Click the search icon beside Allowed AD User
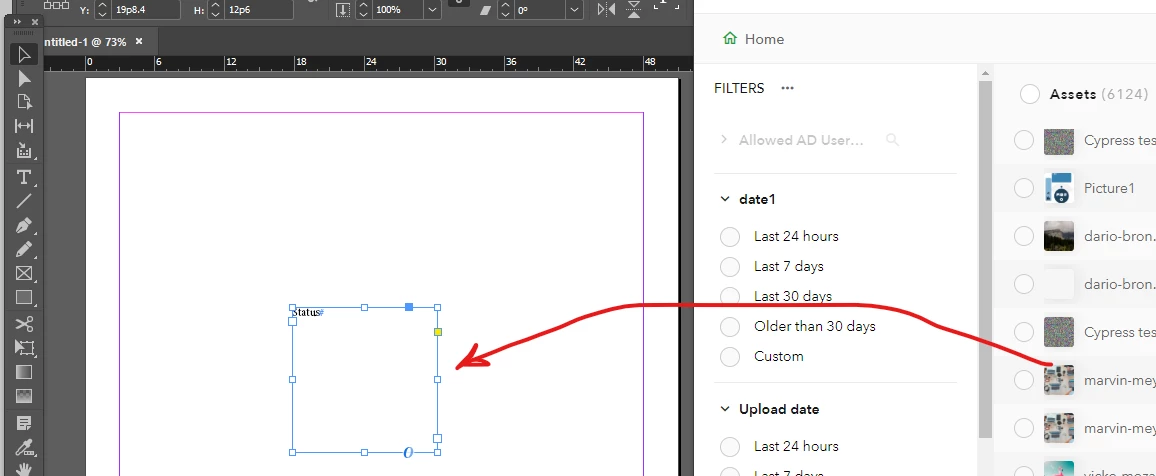This screenshot has width=1156, height=476. click(x=892, y=139)
